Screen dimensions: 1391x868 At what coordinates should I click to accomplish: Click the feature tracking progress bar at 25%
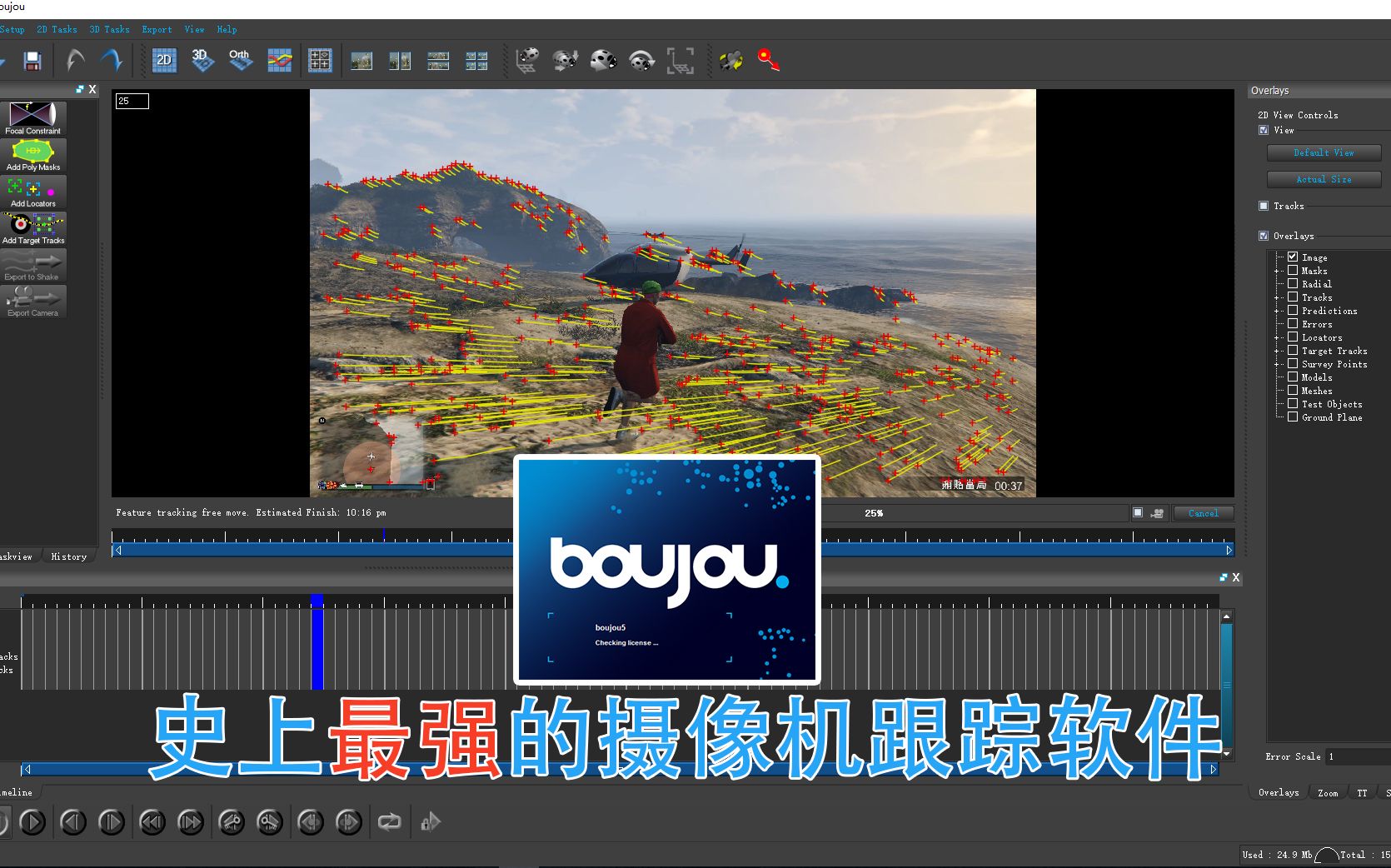[873, 513]
